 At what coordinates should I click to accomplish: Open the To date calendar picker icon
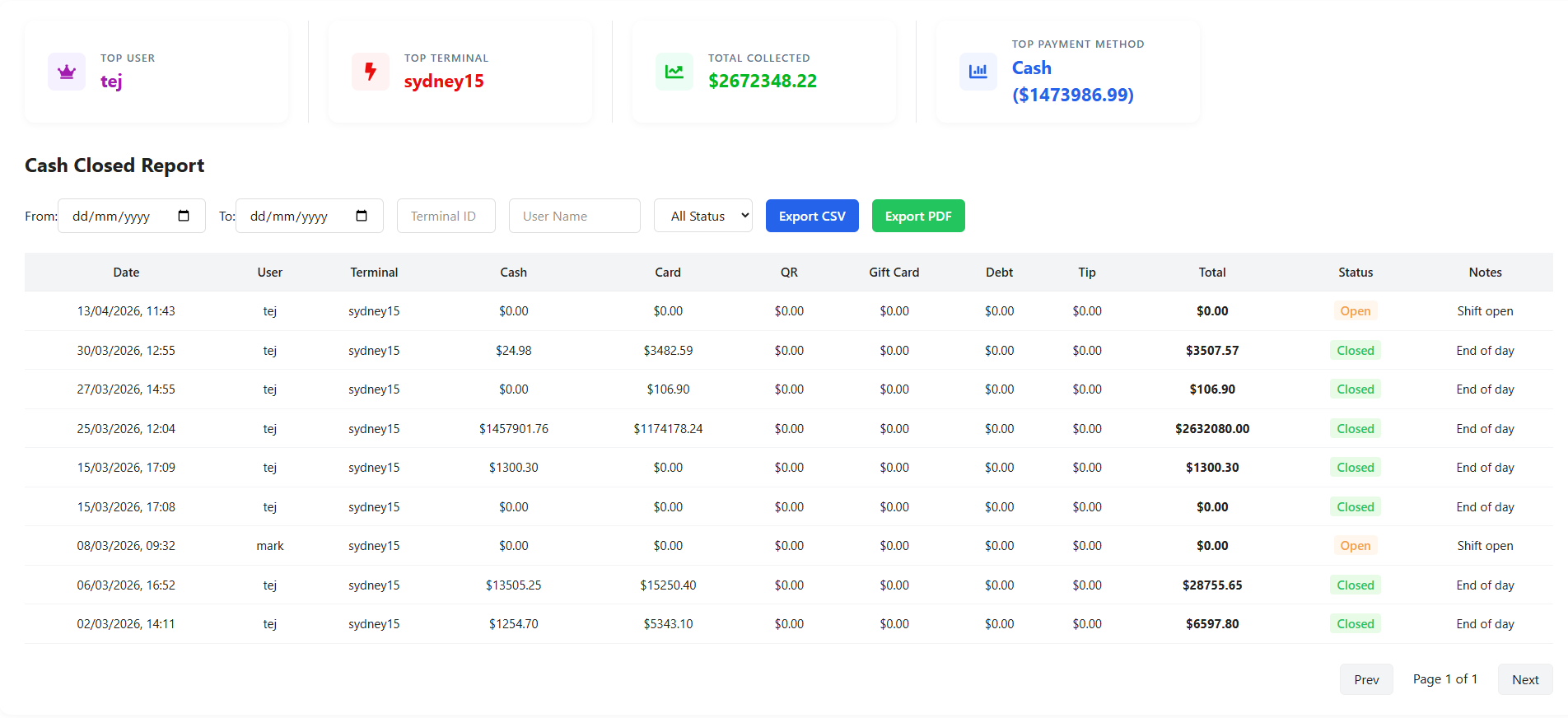pyautogui.click(x=362, y=216)
